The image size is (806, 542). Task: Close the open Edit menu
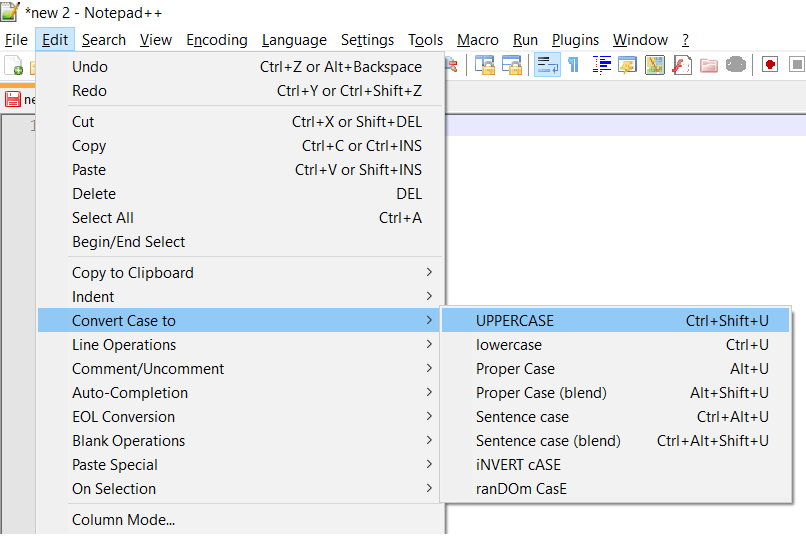tap(55, 40)
